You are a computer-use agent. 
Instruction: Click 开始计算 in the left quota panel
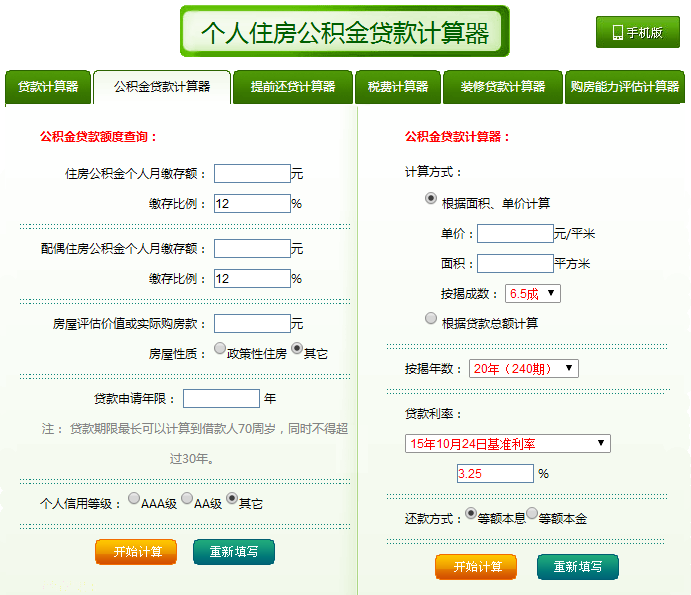point(136,552)
